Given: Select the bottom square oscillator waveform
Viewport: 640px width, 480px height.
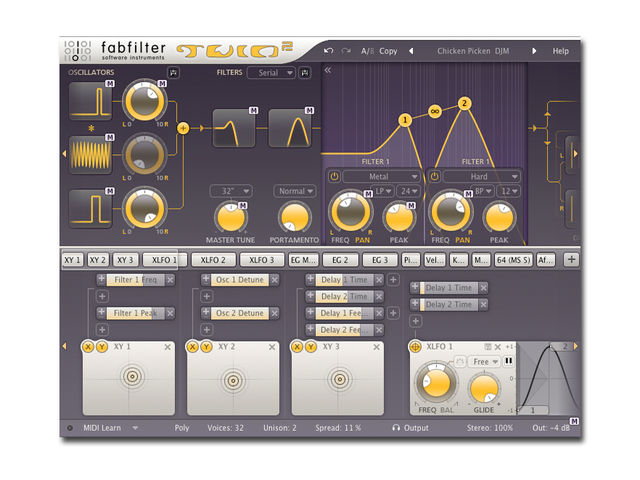Looking at the screenshot, I should pyautogui.click(x=90, y=209).
